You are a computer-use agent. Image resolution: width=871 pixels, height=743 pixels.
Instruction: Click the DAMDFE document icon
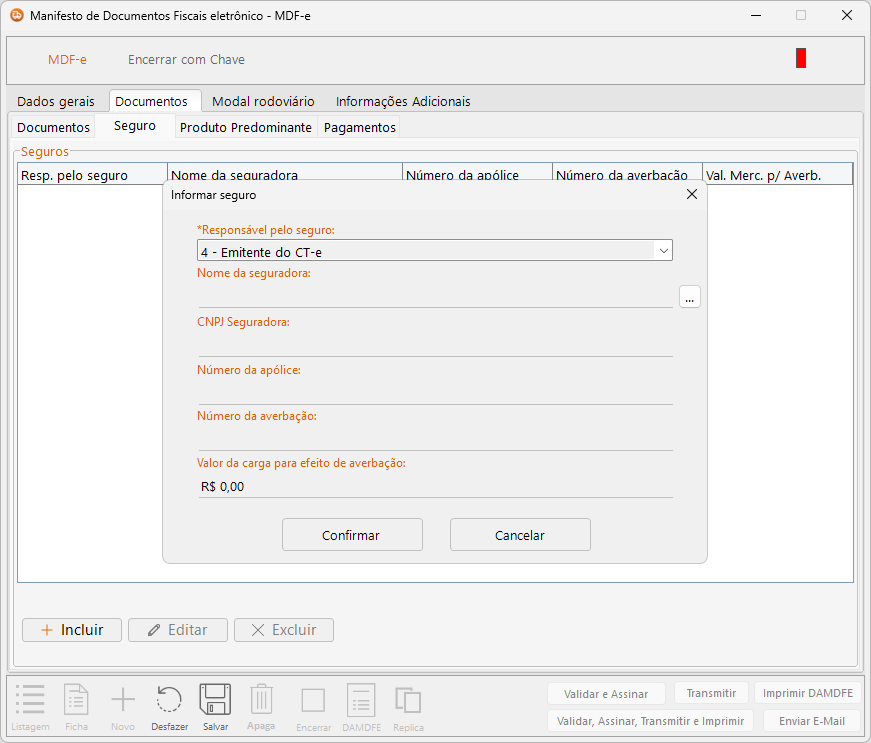[360, 700]
